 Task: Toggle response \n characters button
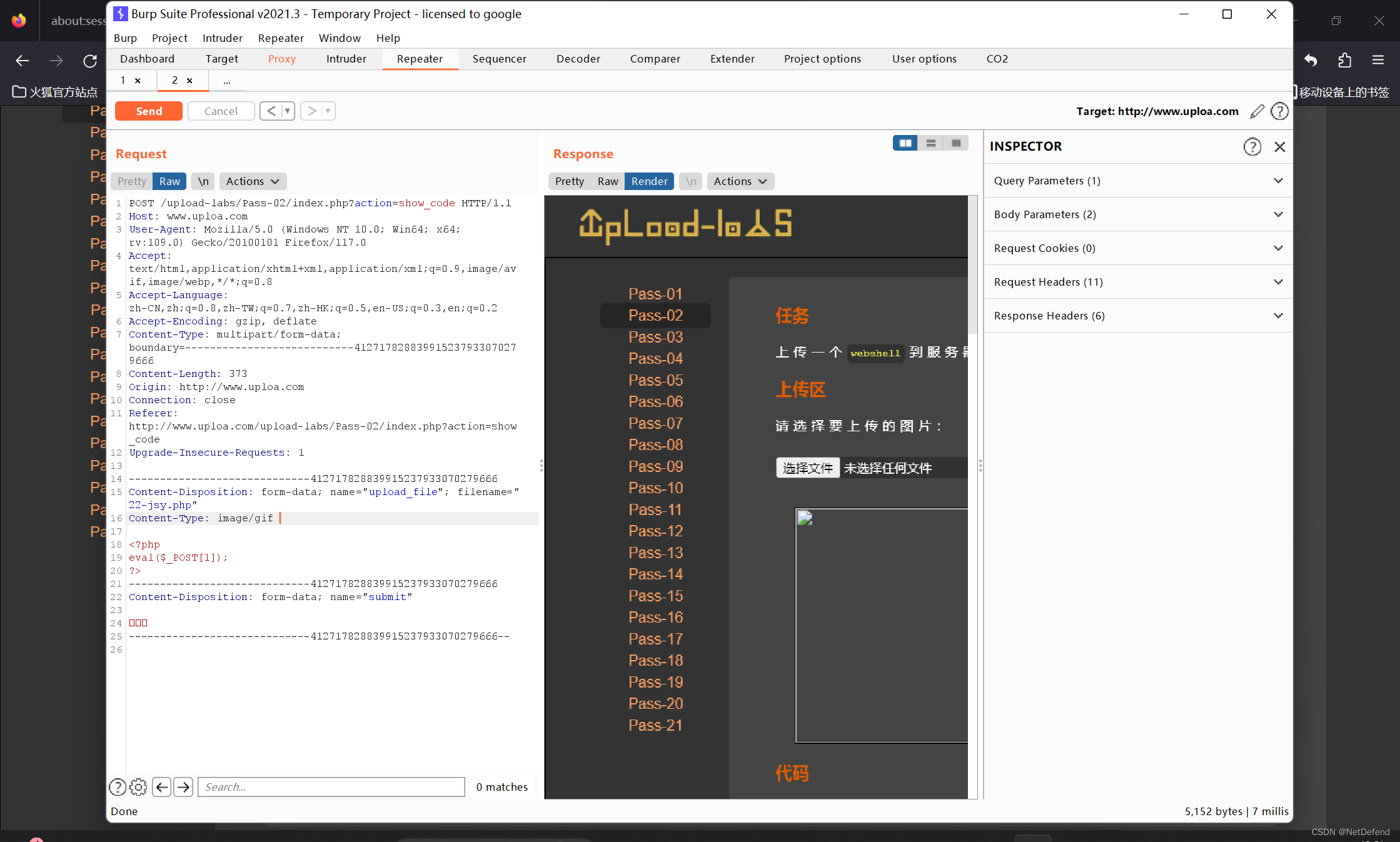tap(691, 181)
